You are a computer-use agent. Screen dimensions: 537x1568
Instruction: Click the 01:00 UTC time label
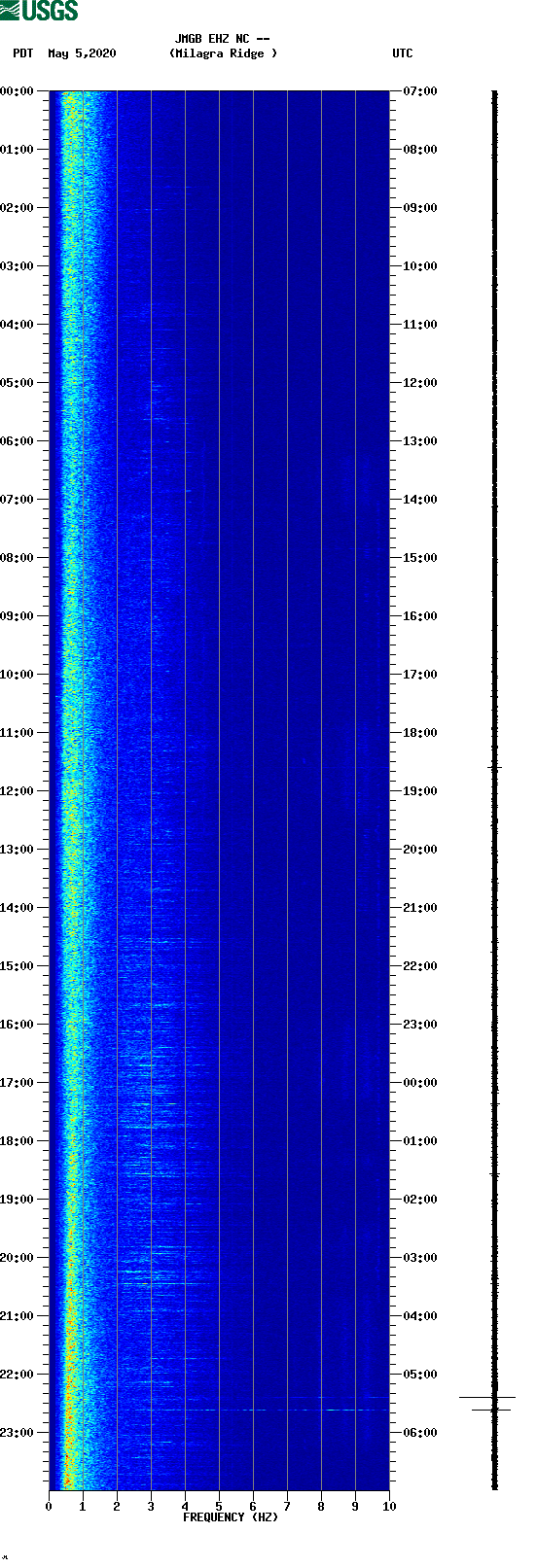pos(420,1141)
